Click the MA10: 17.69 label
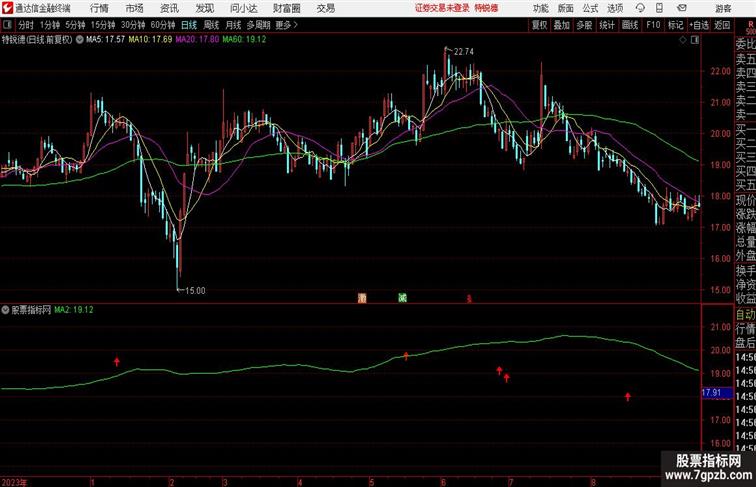 pyautogui.click(x=150, y=40)
